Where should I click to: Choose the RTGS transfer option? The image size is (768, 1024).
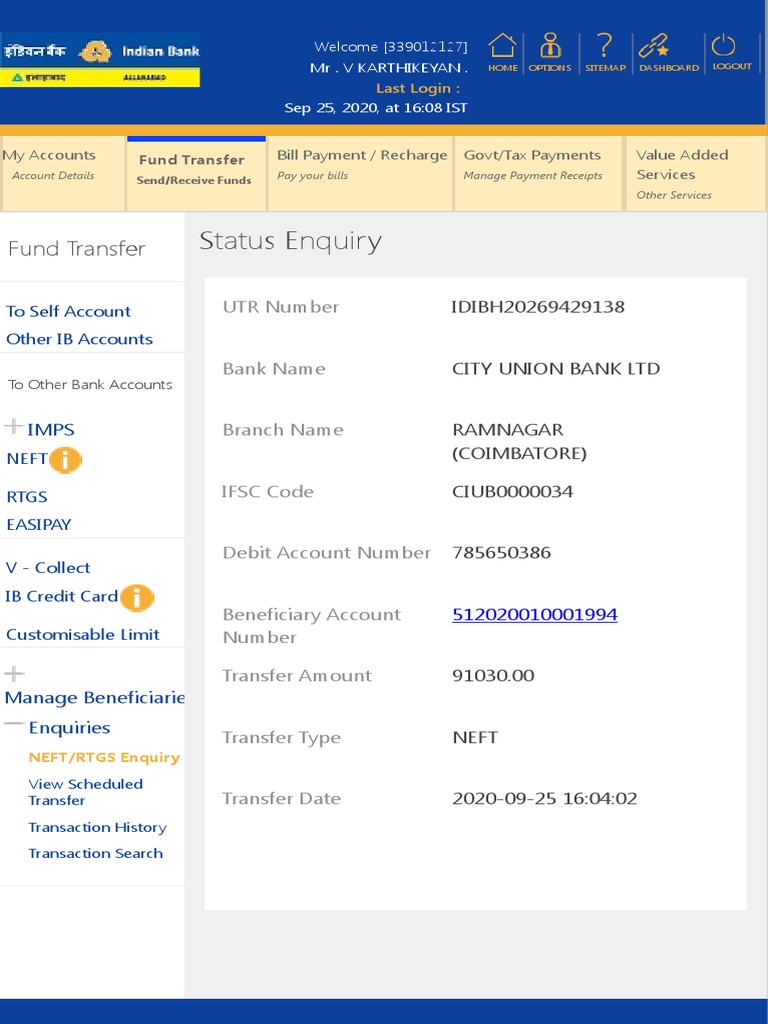[x=27, y=497]
